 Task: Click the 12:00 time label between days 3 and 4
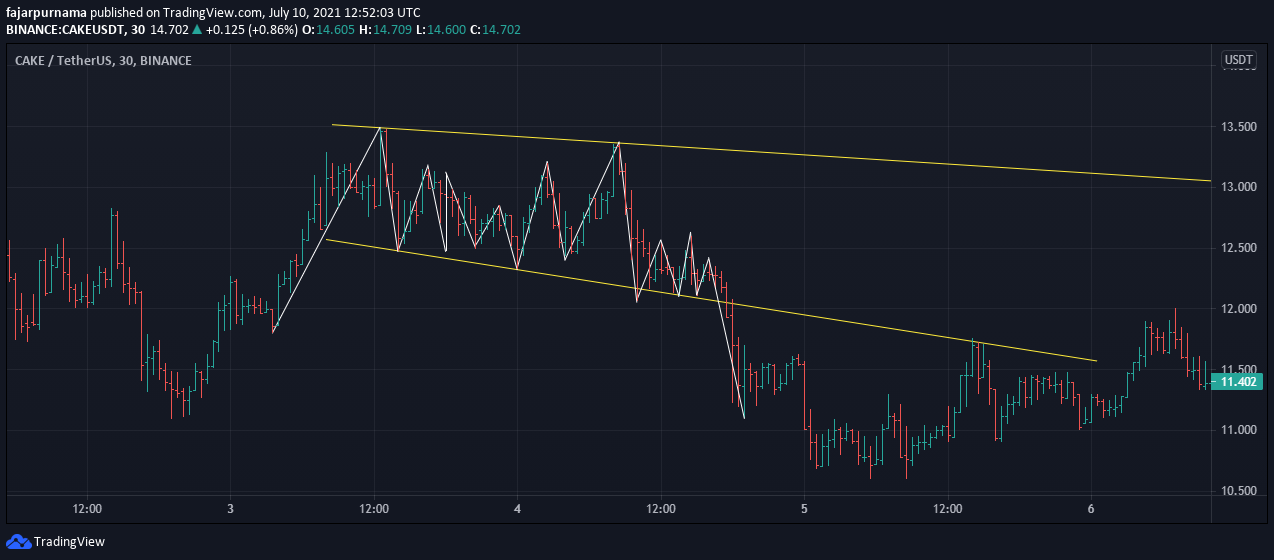click(x=374, y=508)
